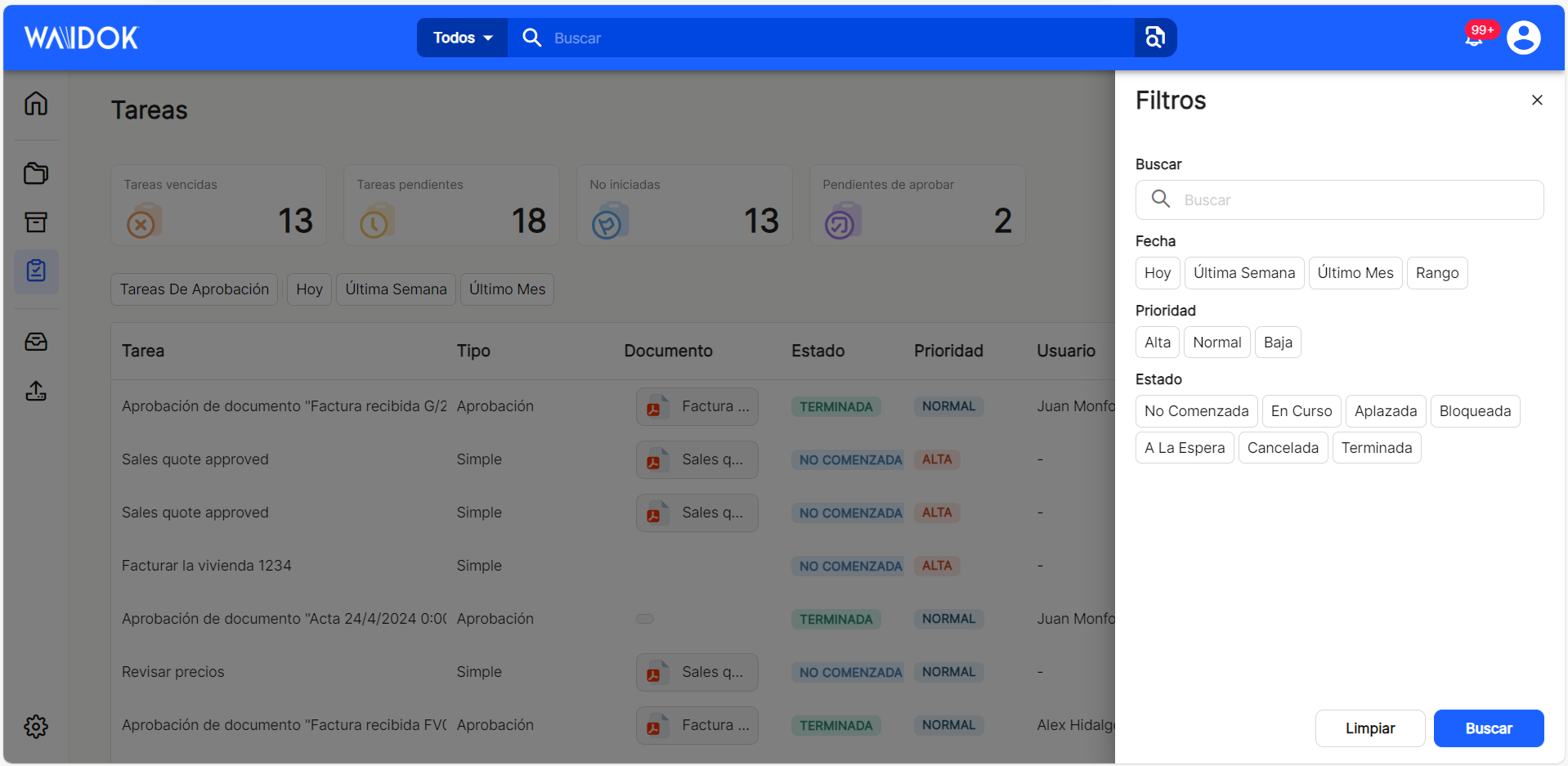This screenshot has height=766, width=1568.
Task: Toggle Terminada state filter
Action: (x=1376, y=448)
